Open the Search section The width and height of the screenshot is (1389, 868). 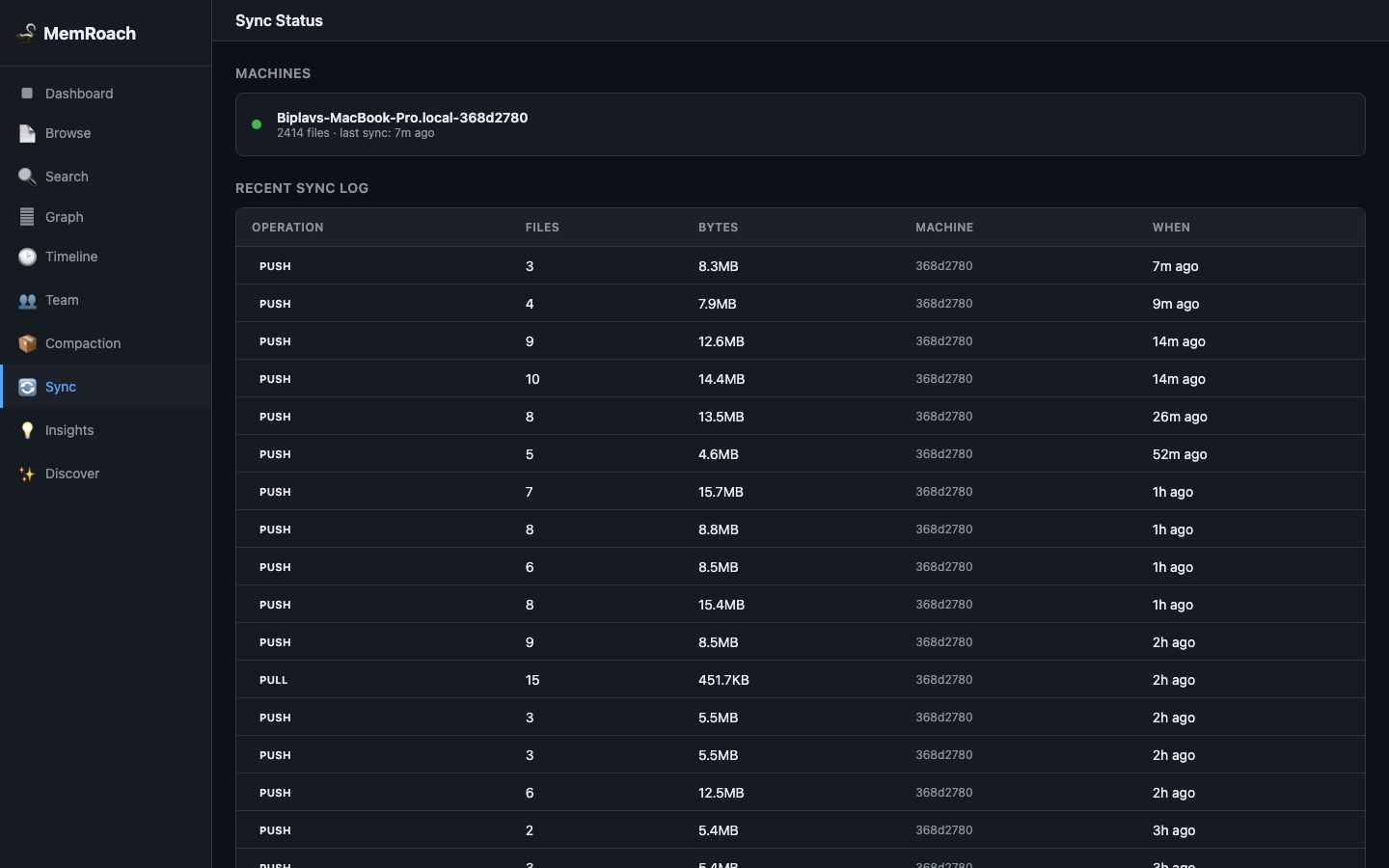point(106,176)
